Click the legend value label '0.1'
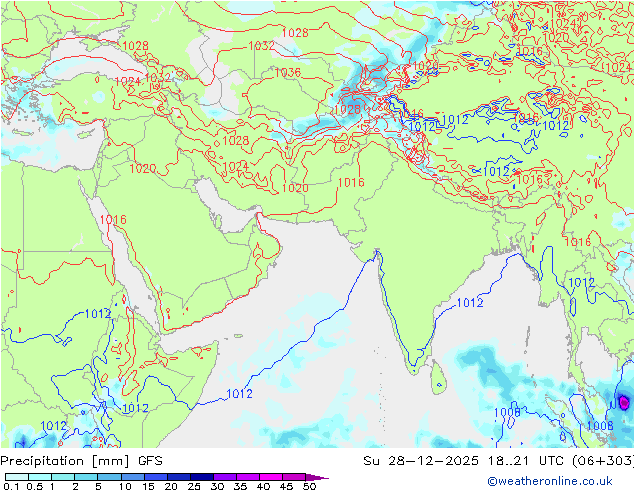The width and height of the screenshot is (634, 490). [x=11, y=486]
